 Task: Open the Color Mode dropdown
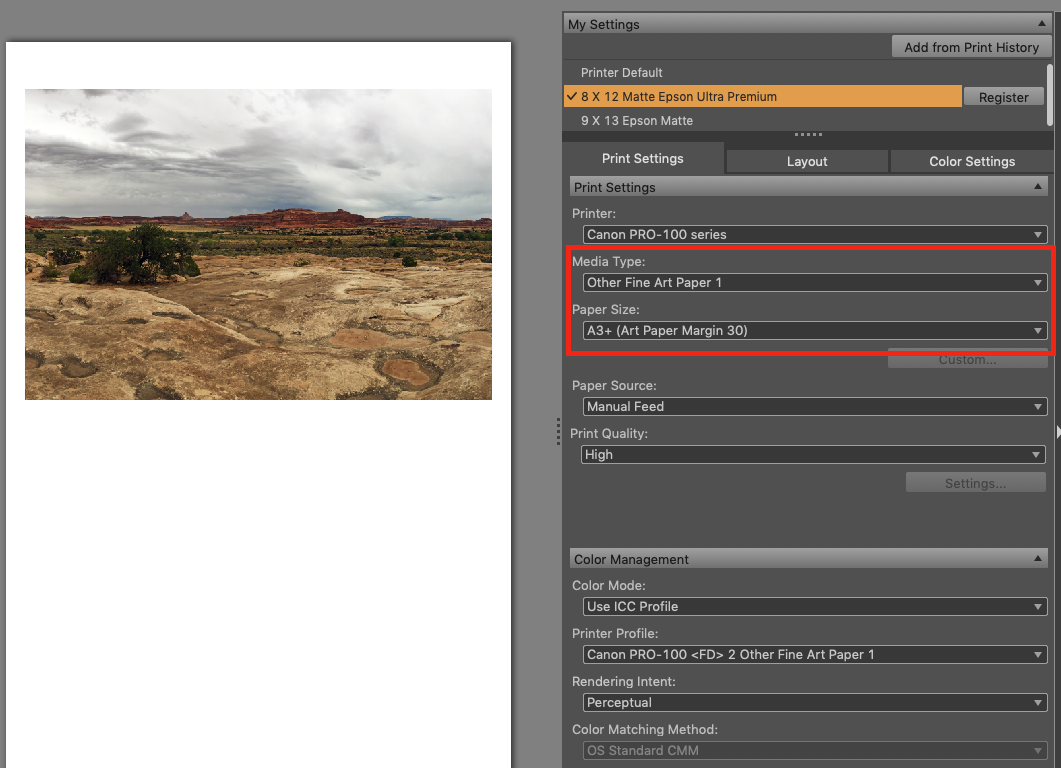tap(814, 607)
